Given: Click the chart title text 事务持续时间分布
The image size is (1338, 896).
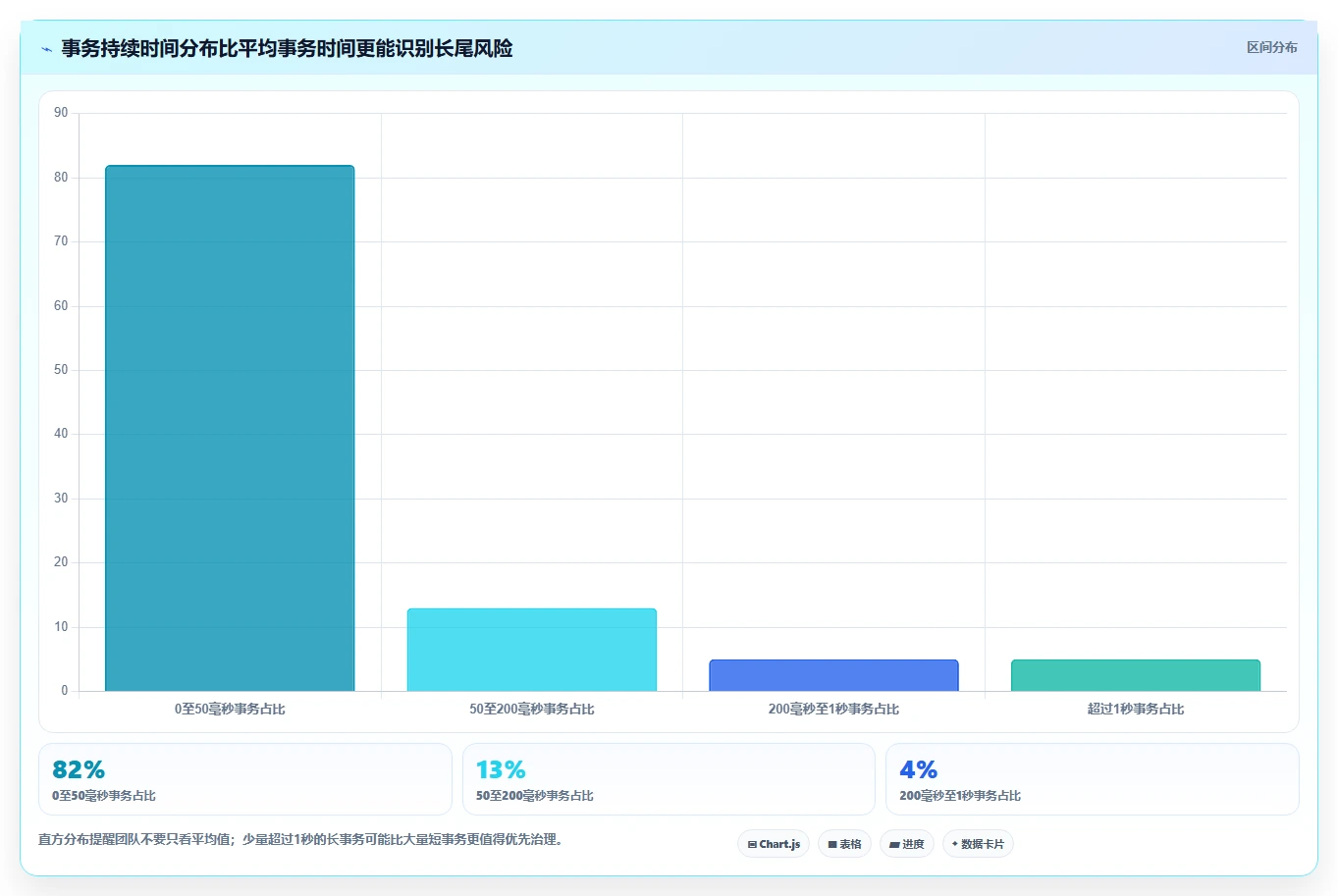Looking at the screenshot, I should tap(139, 48).
